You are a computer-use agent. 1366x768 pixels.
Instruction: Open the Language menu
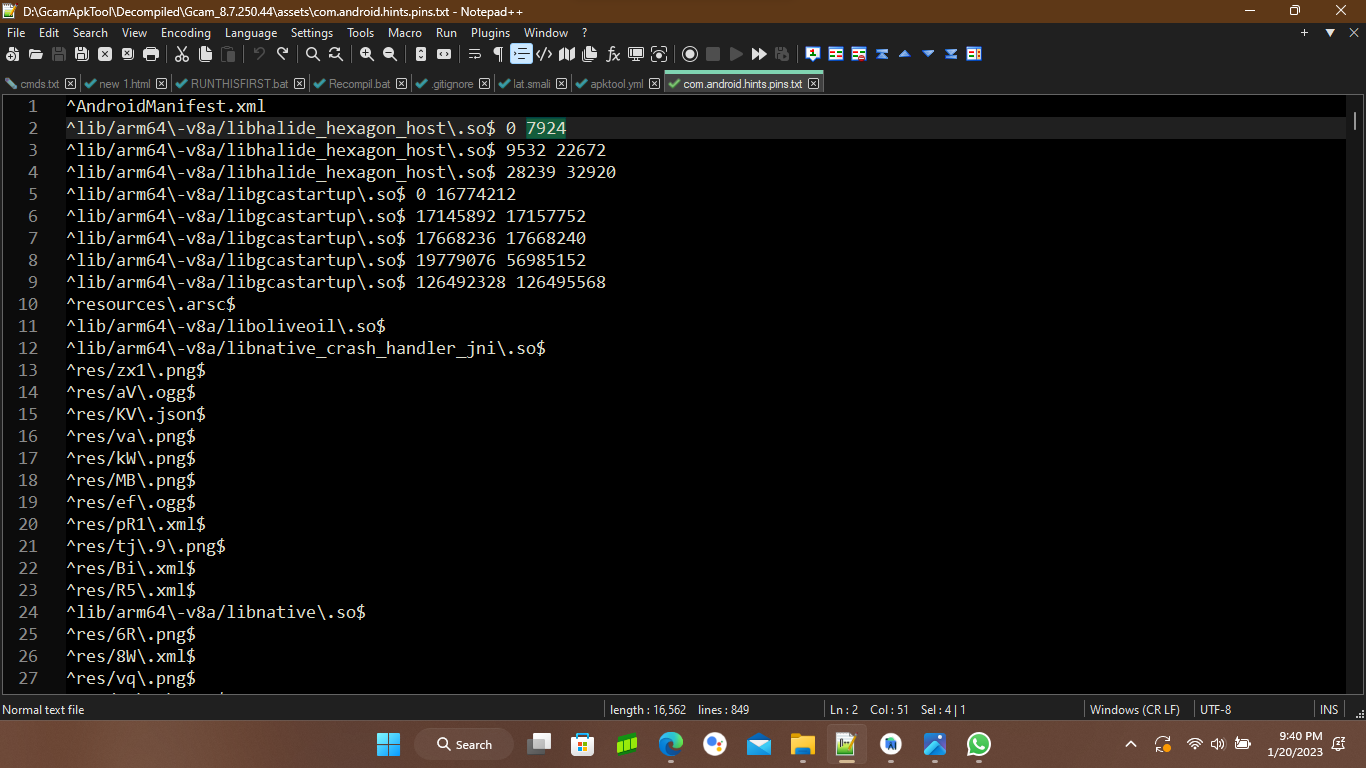pyautogui.click(x=251, y=33)
